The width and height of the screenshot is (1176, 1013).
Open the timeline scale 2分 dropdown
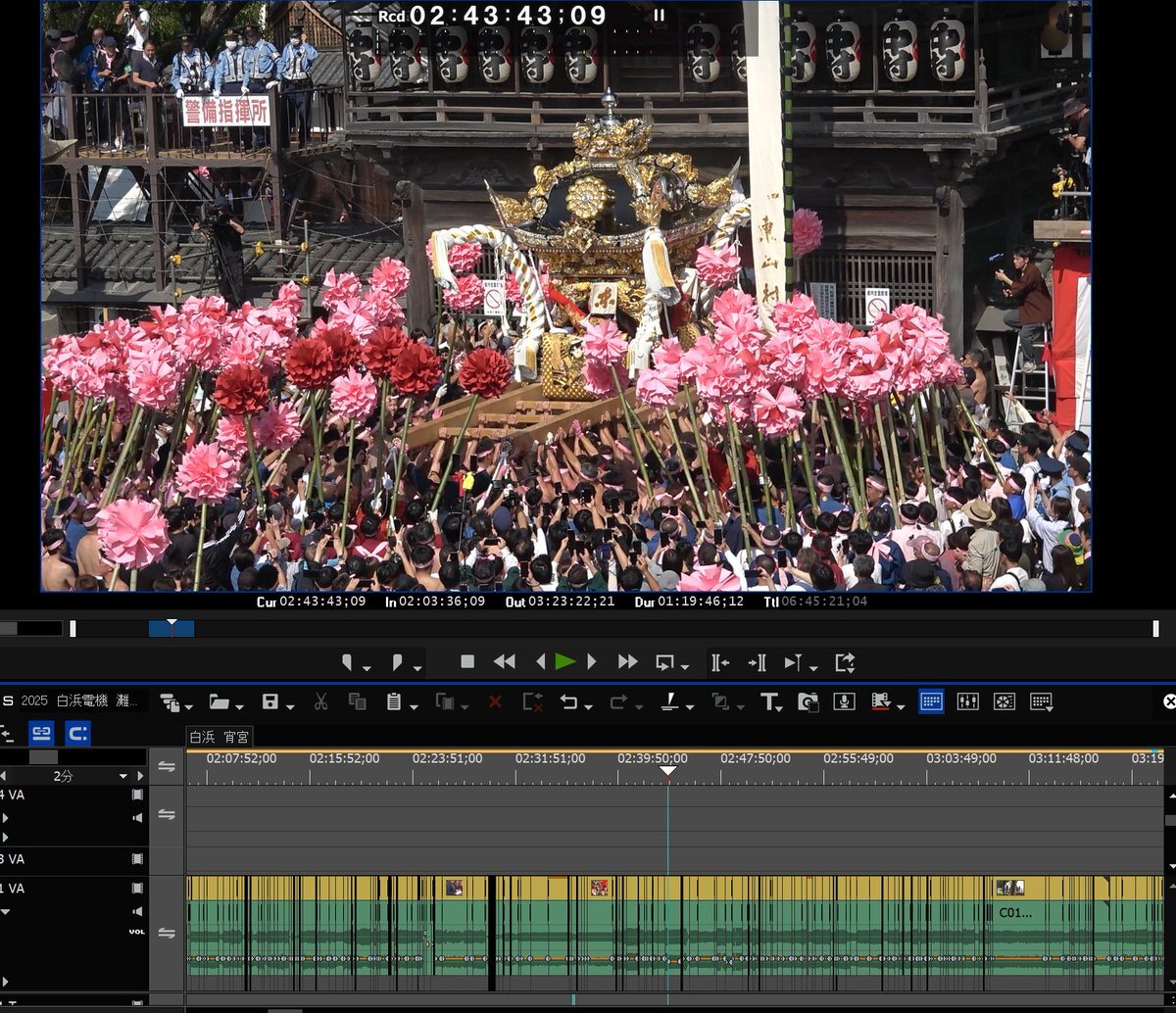123,776
